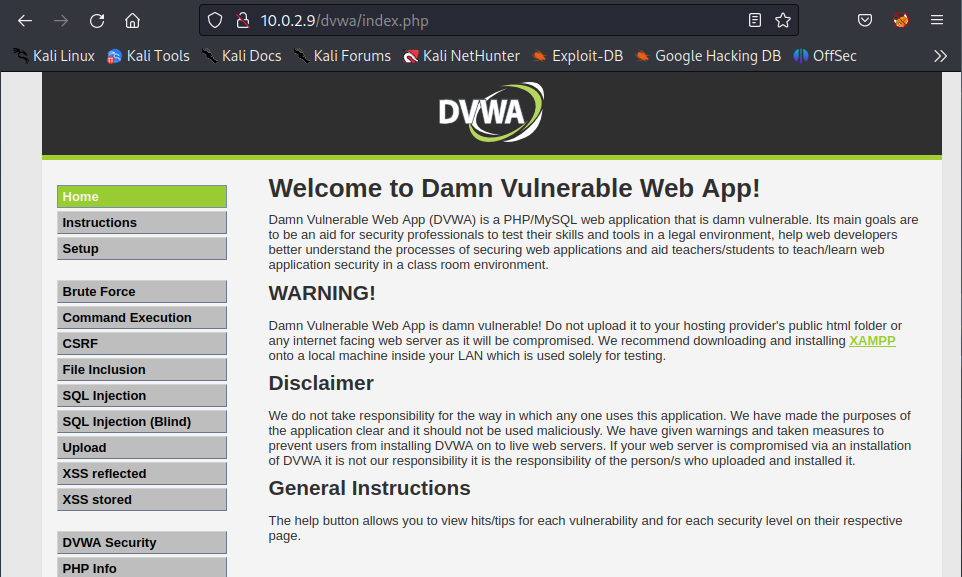Image resolution: width=962 pixels, height=577 pixels.
Task: Bookmark this page with star icon
Action: [x=782, y=20]
